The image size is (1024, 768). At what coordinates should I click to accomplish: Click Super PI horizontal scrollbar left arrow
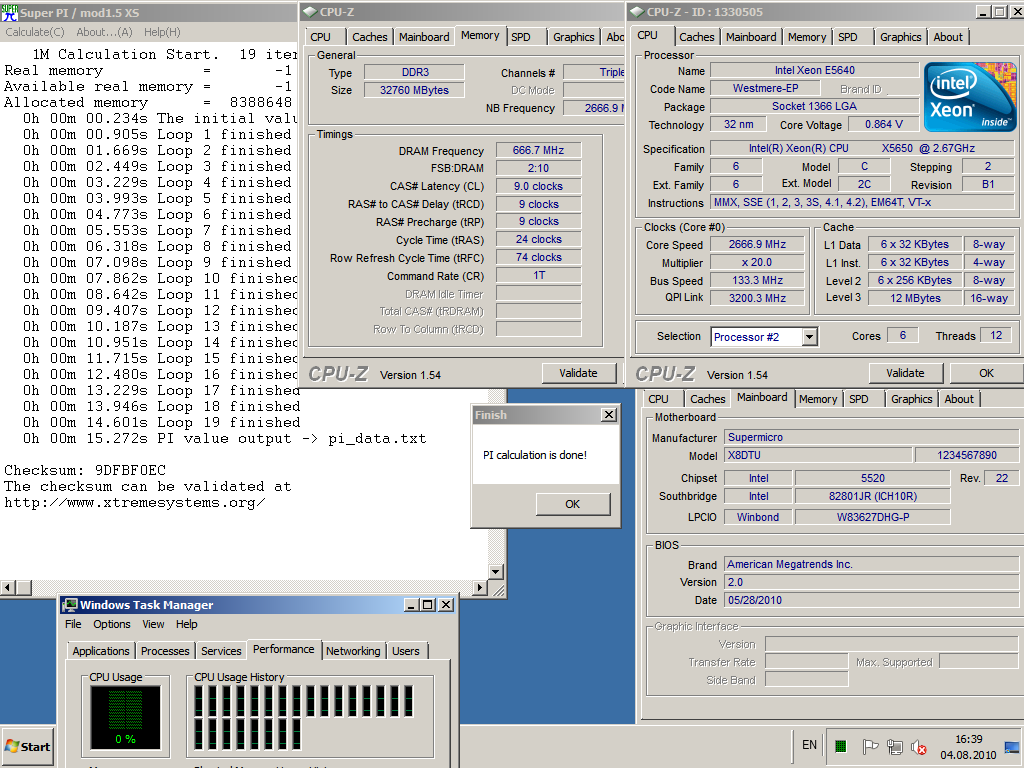8,587
